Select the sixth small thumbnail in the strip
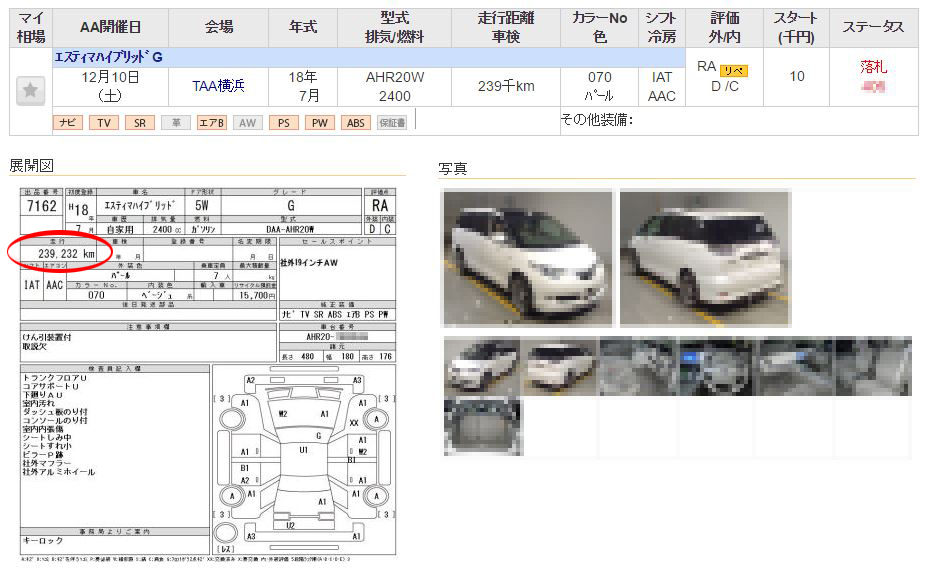This screenshot has height=571, width=926. coord(873,366)
